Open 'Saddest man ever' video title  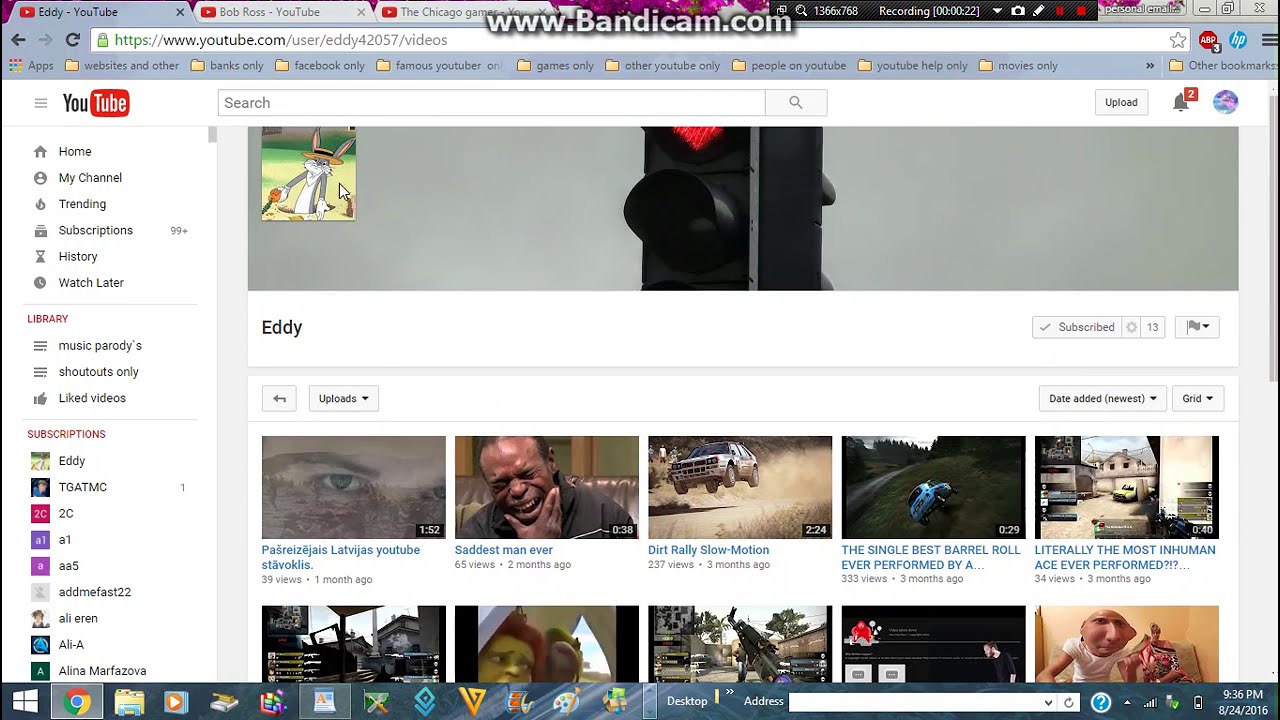pos(504,550)
